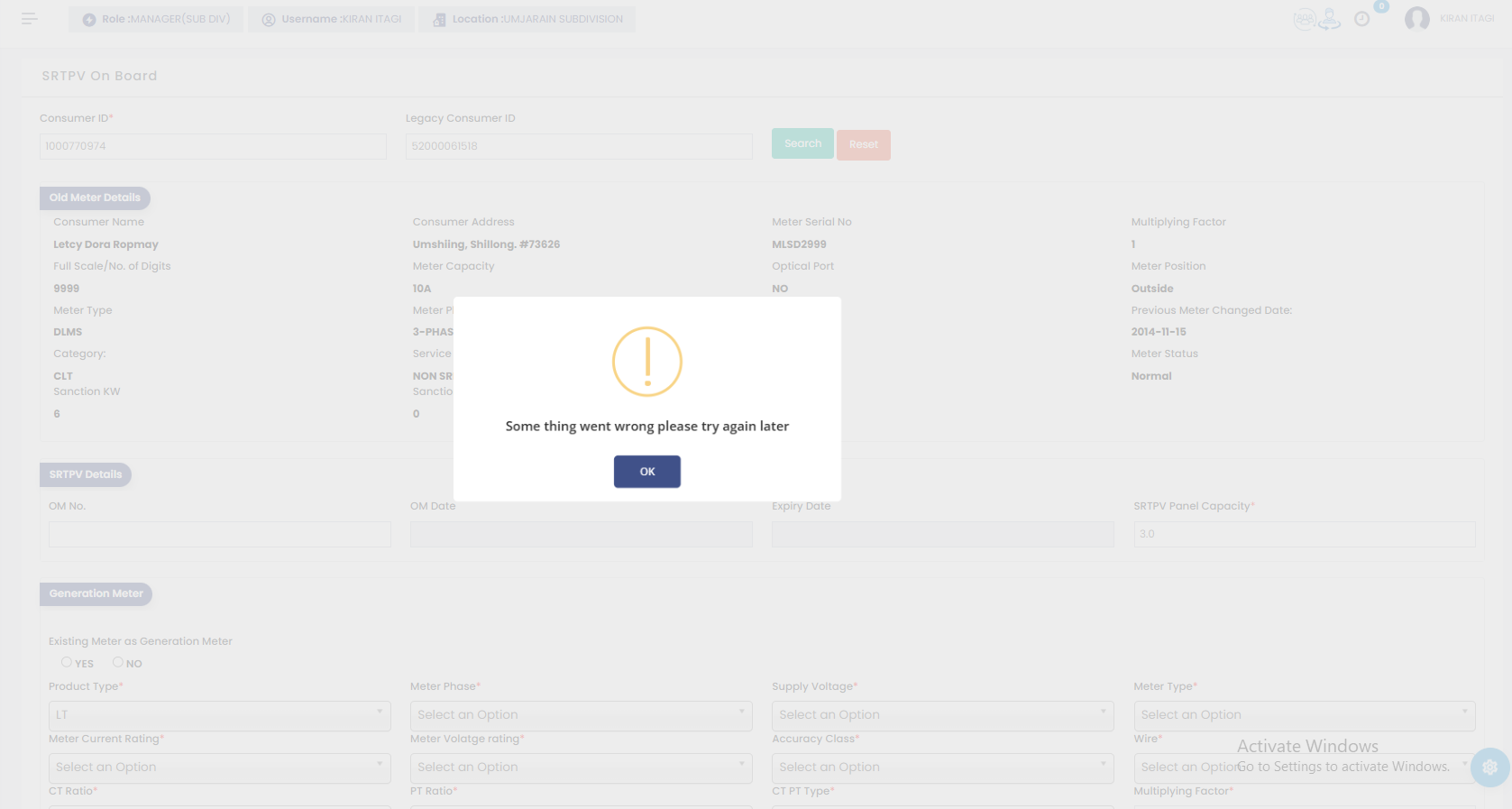This screenshot has height=809, width=1512.
Task: Select YES for Existing Meter as Generation Meter
Action: tap(67, 662)
